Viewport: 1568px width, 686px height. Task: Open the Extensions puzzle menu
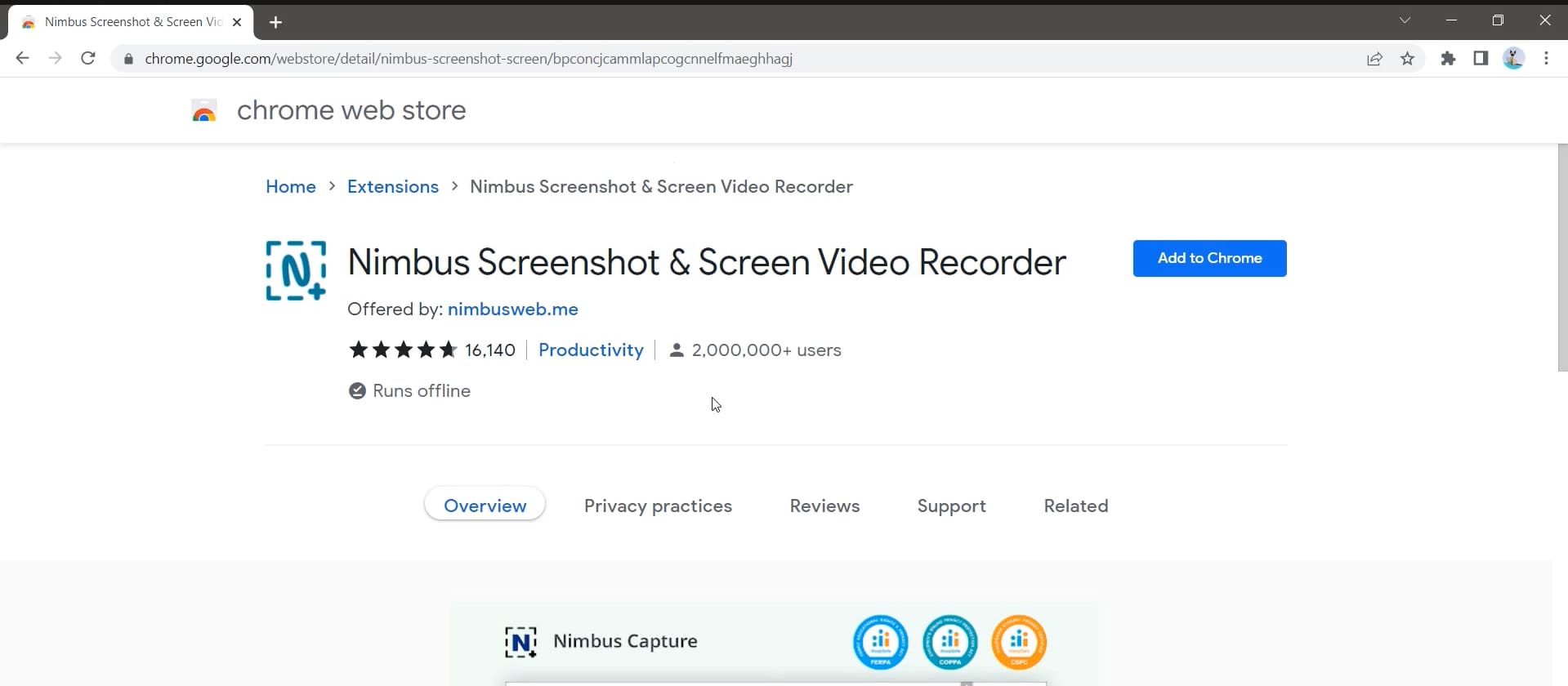click(1448, 59)
